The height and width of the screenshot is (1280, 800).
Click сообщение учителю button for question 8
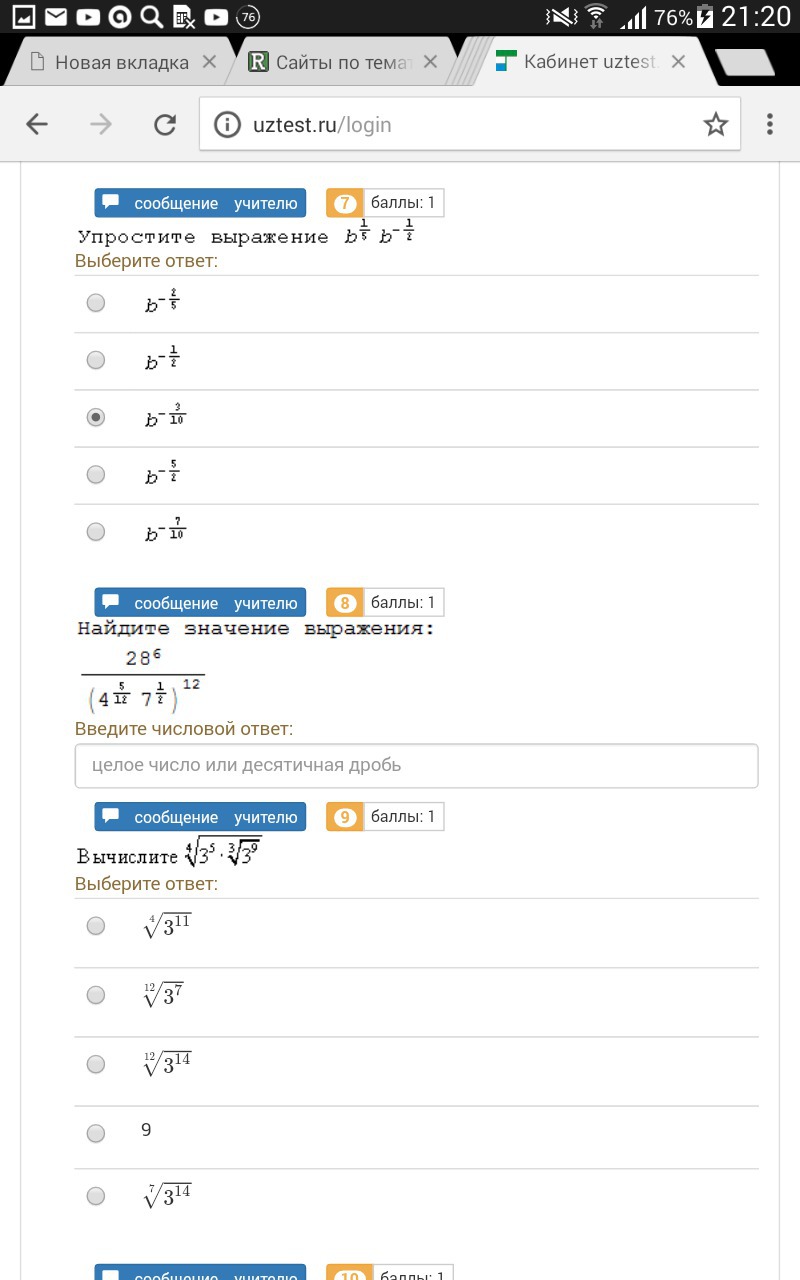coord(200,603)
